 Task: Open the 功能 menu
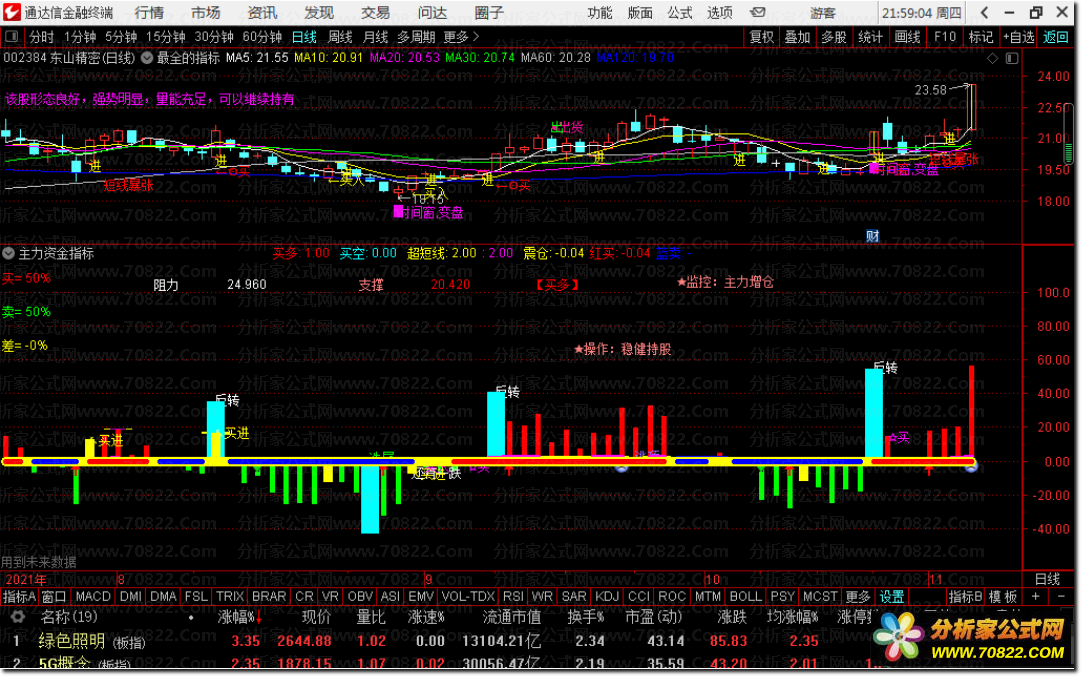600,12
